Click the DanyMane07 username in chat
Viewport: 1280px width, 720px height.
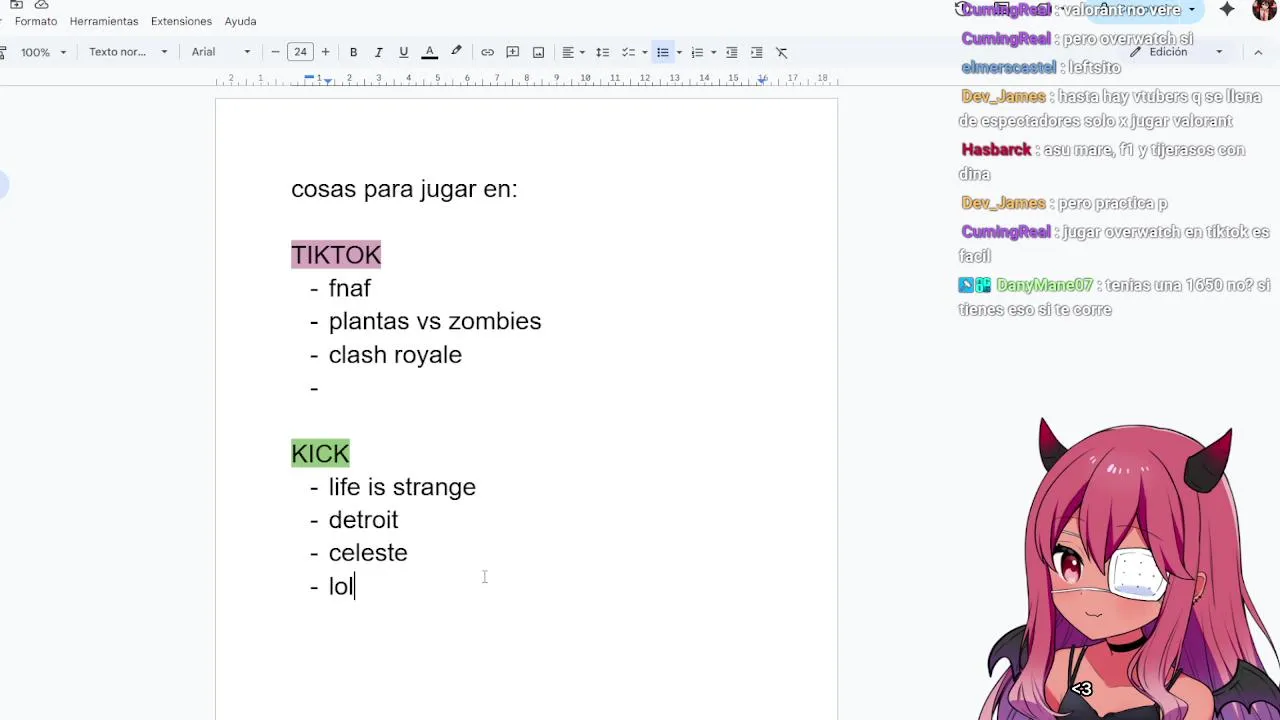pos(1044,285)
